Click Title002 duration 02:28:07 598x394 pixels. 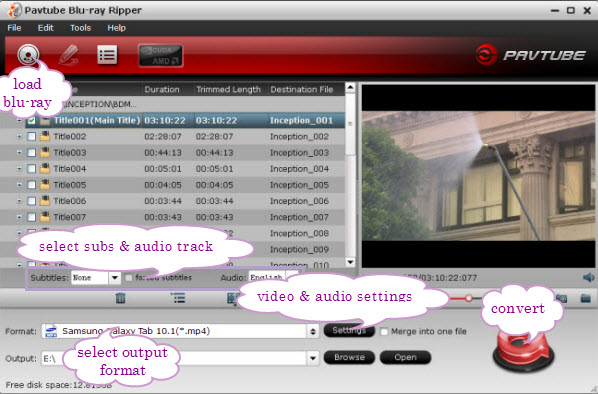(x=163, y=137)
